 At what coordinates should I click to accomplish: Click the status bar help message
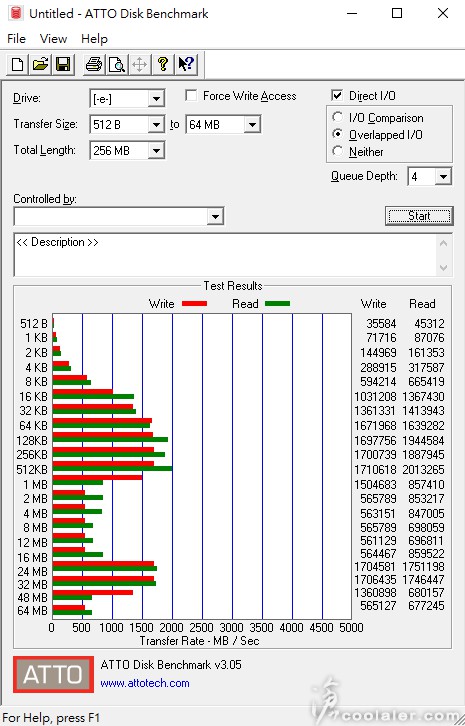tap(51, 718)
